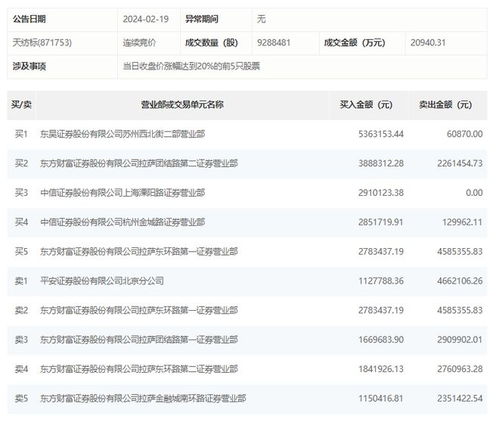Select sell amount 2760963.28
The width and height of the screenshot is (499, 425).
460,369
